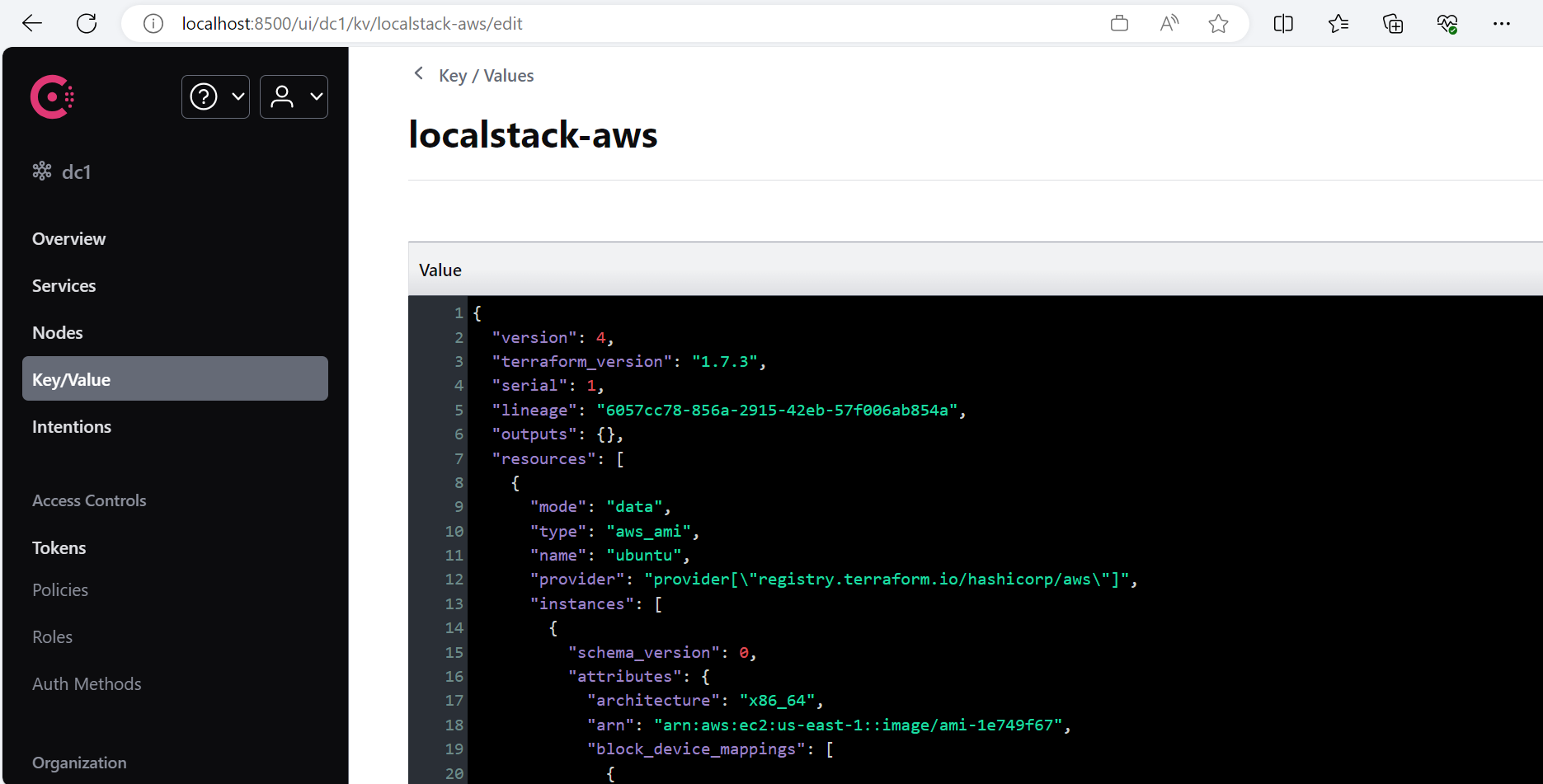This screenshot has width=1543, height=784.
Task: Open split screen view icon
Action: [x=1283, y=23]
